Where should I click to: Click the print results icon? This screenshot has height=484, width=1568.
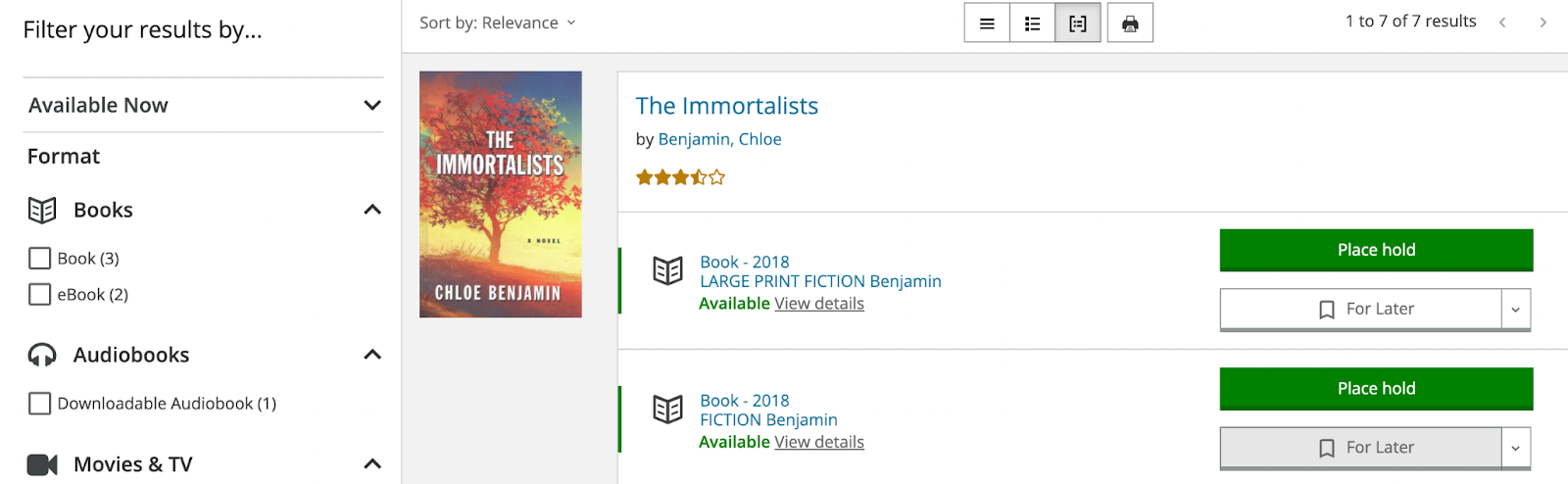[x=1130, y=24]
